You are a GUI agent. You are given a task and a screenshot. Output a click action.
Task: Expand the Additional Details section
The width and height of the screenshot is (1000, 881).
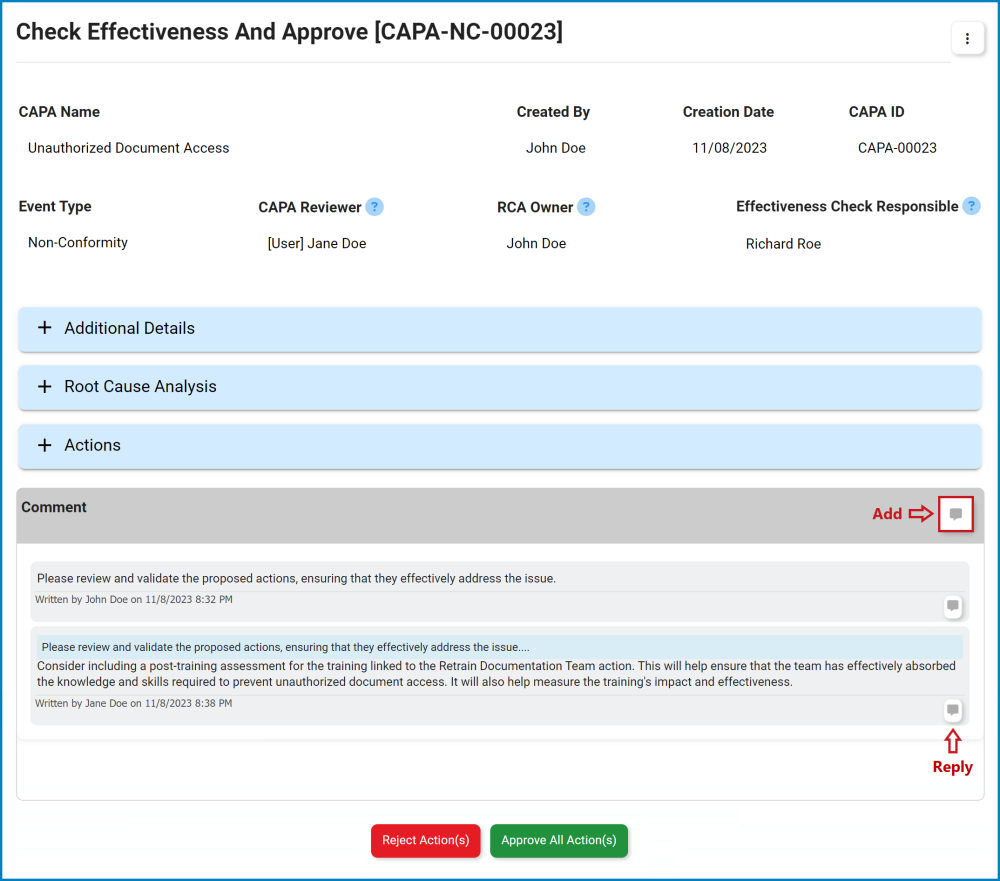(129, 328)
